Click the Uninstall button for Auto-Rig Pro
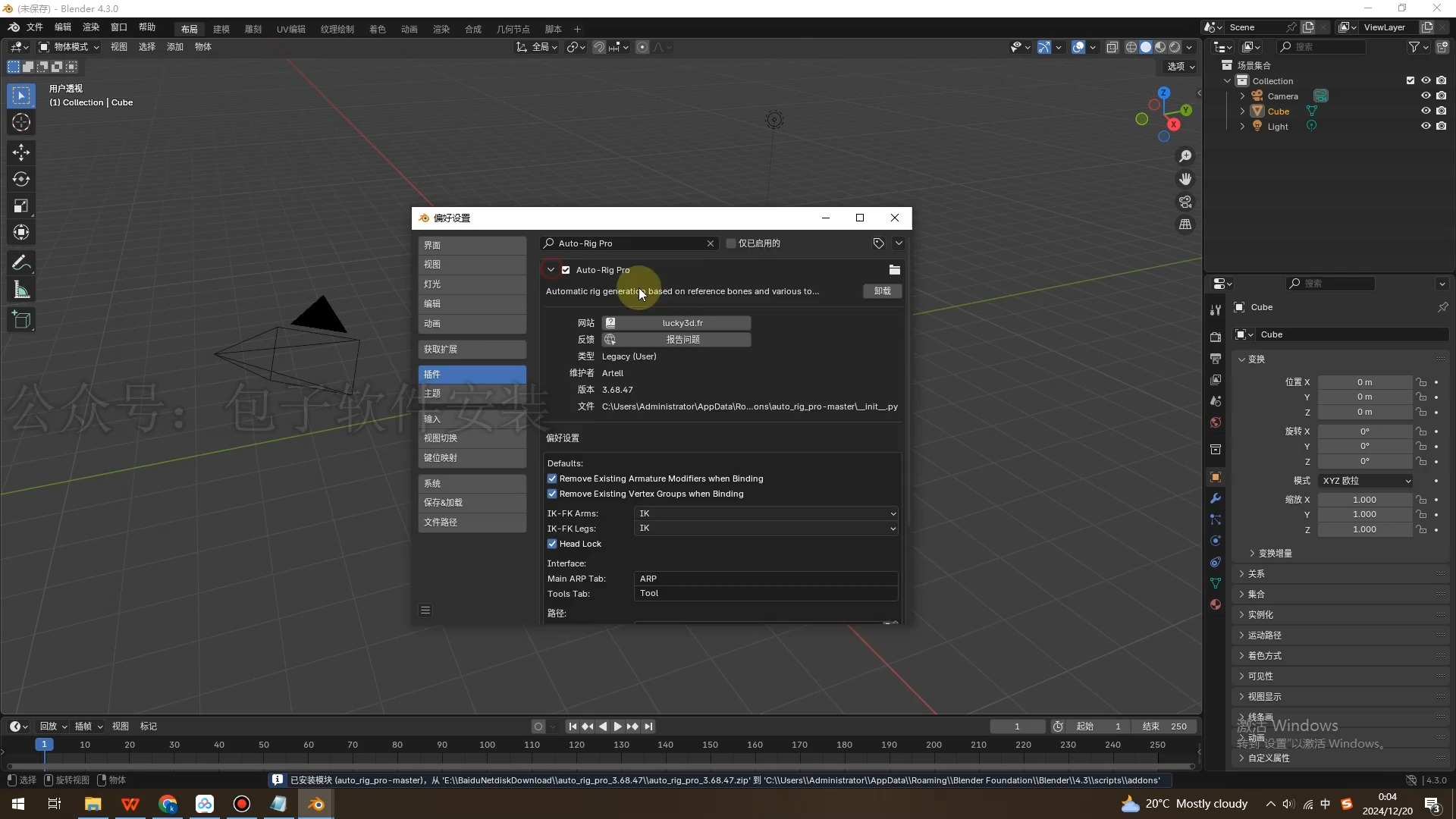This screenshot has height=819, width=1456. (882, 291)
